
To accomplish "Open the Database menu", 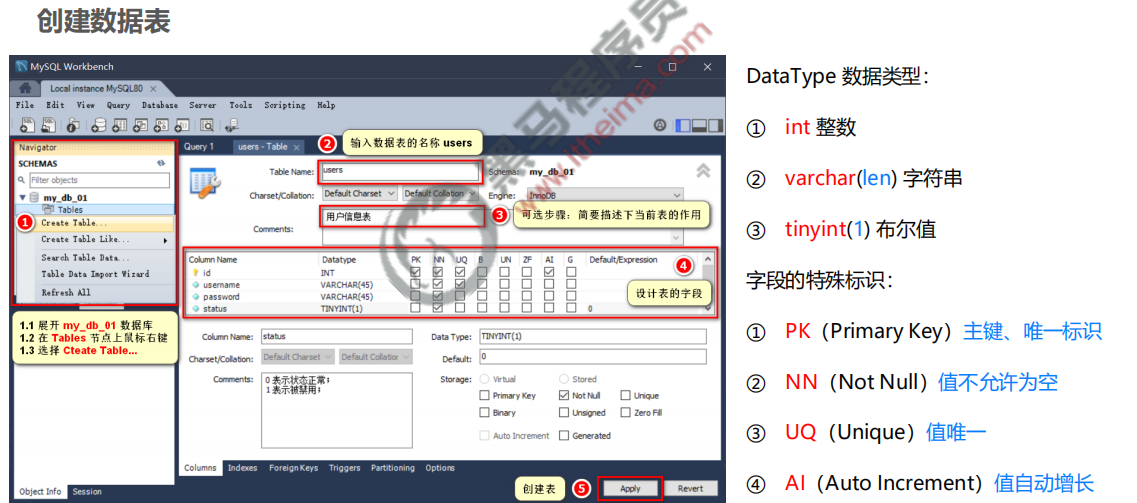I will (x=159, y=105).
